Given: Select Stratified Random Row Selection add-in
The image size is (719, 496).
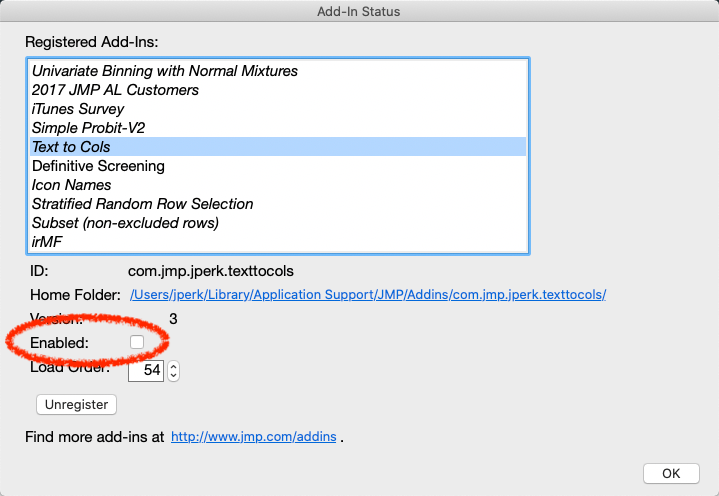Looking at the screenshot, I should (x=278, y=204).
